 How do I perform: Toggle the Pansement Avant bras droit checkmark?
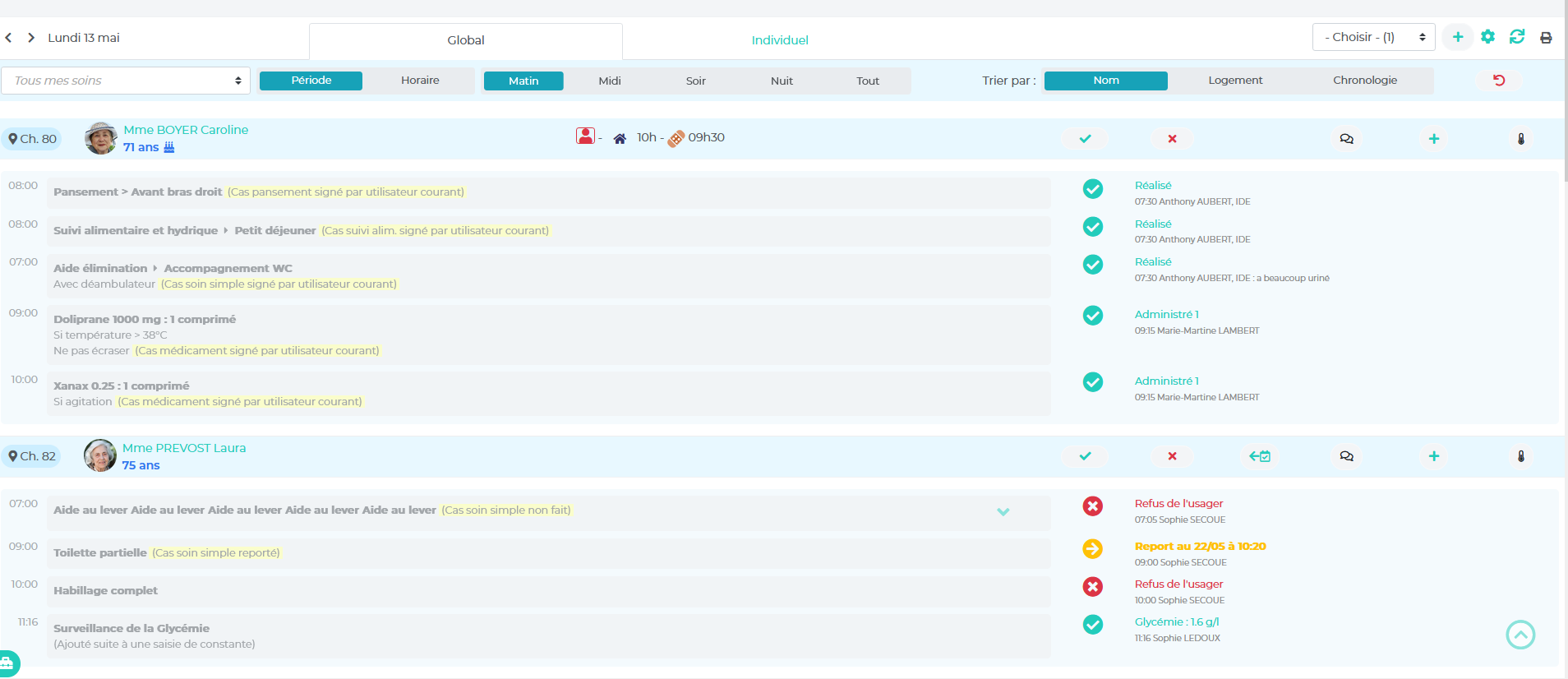[x=1092, y=189]
